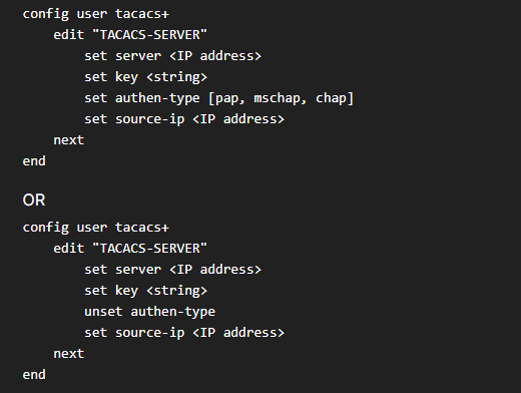
Task: Click the first edit "TACACS-SERVER" line
Action: 130,35
